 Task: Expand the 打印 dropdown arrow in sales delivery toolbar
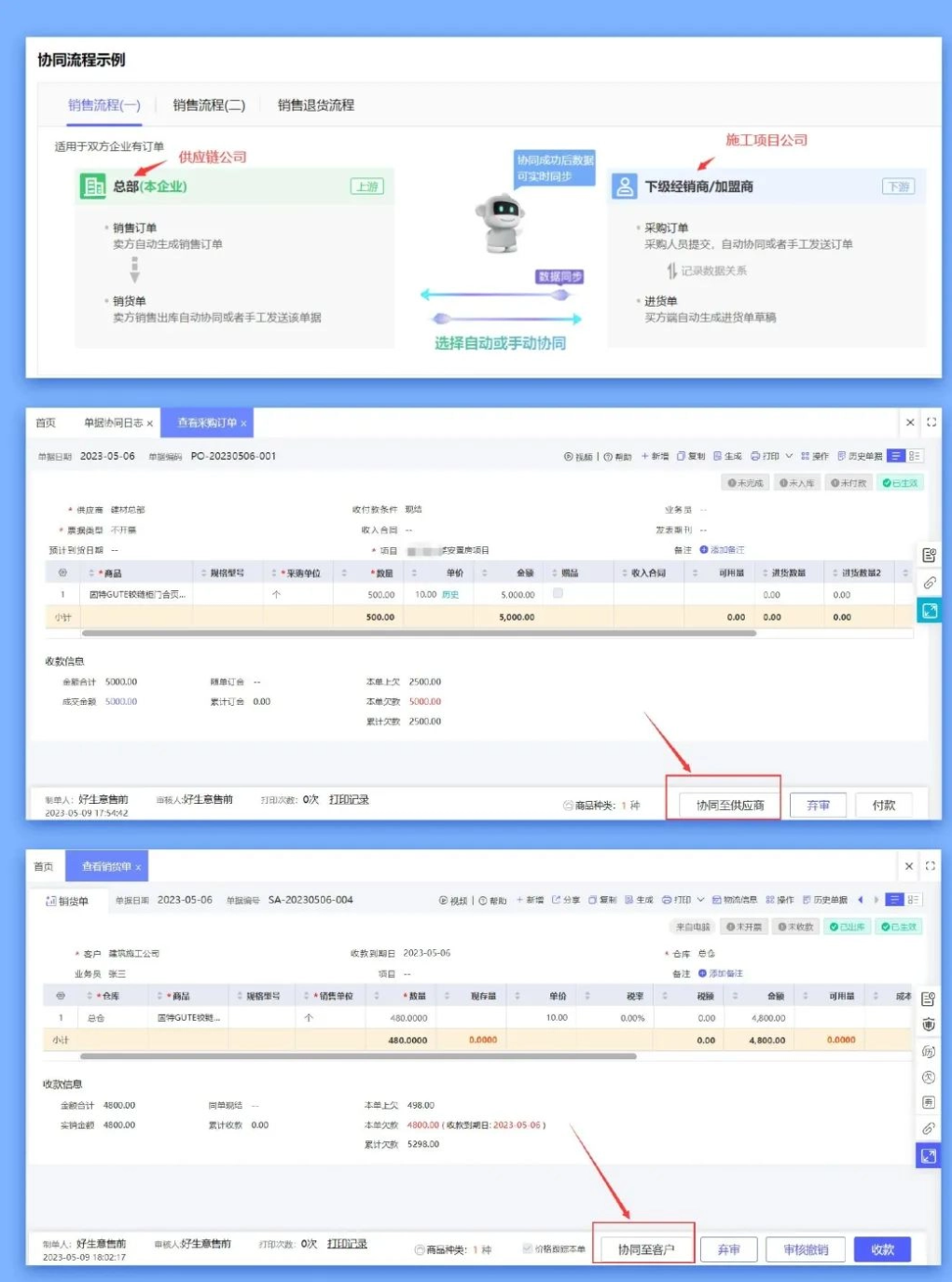pyautogui.click(x=701, y=901)
